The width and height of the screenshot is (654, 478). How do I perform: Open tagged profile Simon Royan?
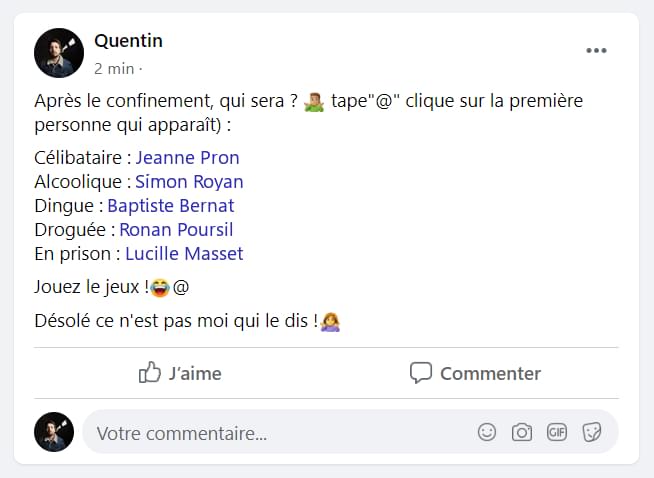[x=189, y=182]
